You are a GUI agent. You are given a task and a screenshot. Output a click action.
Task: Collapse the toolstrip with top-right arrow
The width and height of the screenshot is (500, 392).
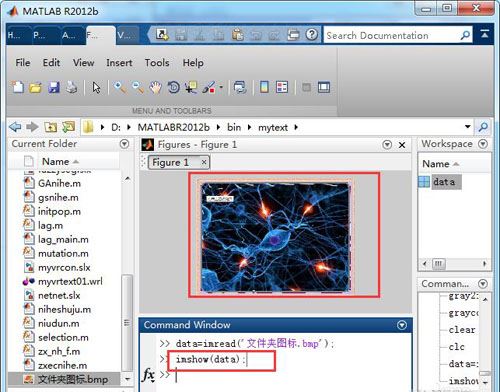tap(485, 34)
